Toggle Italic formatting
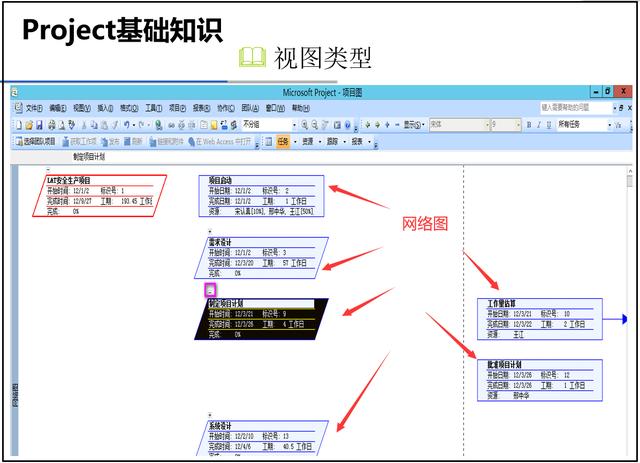 point(539,125)
